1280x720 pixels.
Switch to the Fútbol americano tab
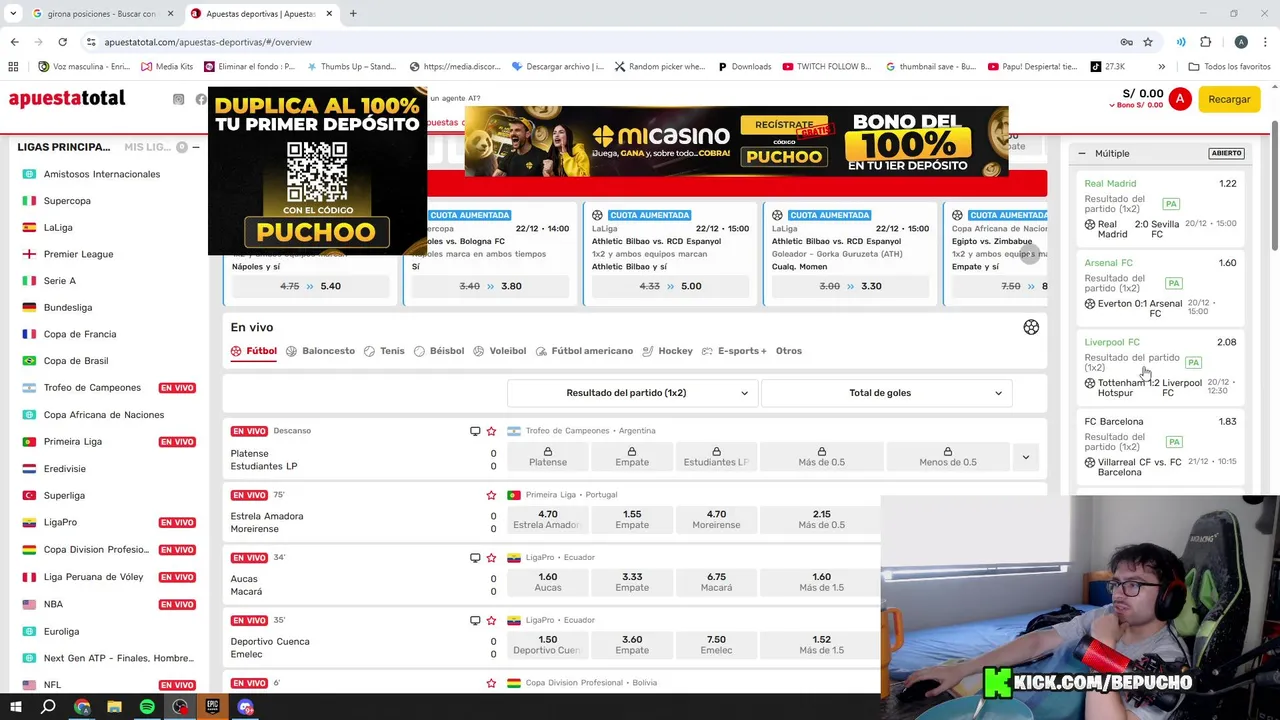pyautogui.click(x=584, y=351)
